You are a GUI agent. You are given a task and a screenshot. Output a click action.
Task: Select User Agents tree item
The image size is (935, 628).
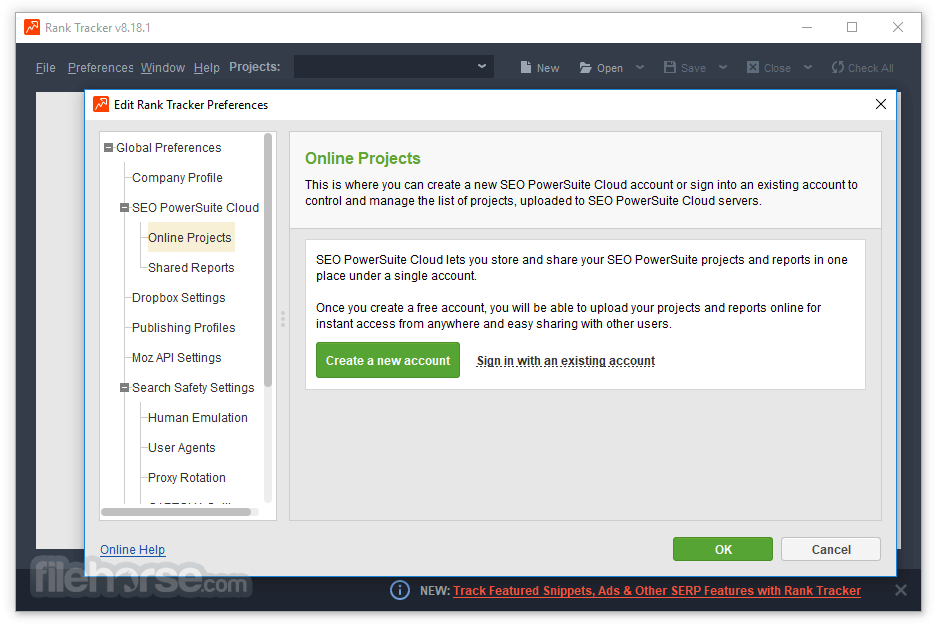coord(181,448)
